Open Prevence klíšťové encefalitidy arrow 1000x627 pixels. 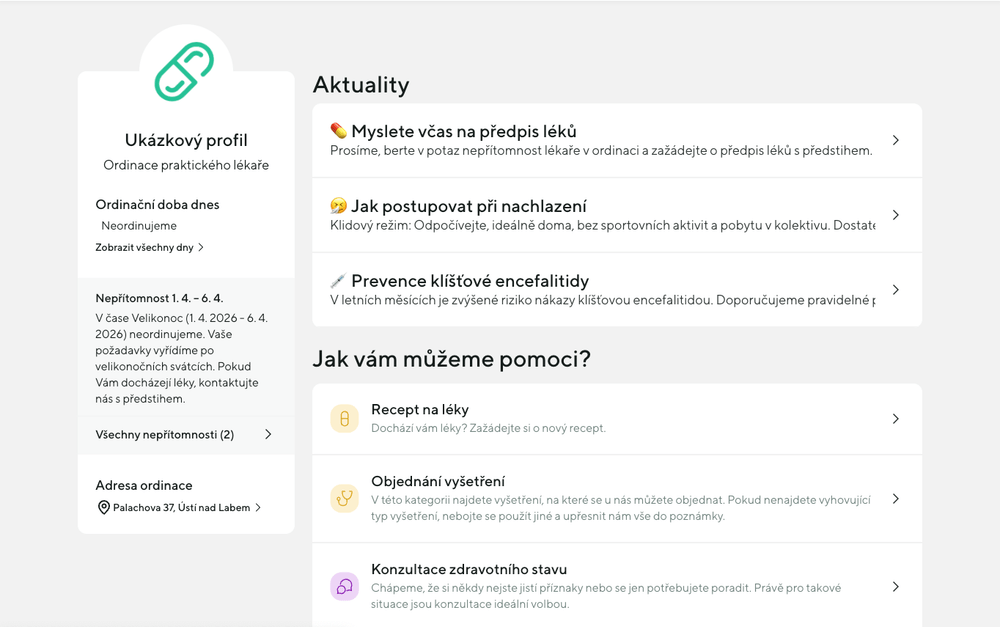tap(896, 290)
